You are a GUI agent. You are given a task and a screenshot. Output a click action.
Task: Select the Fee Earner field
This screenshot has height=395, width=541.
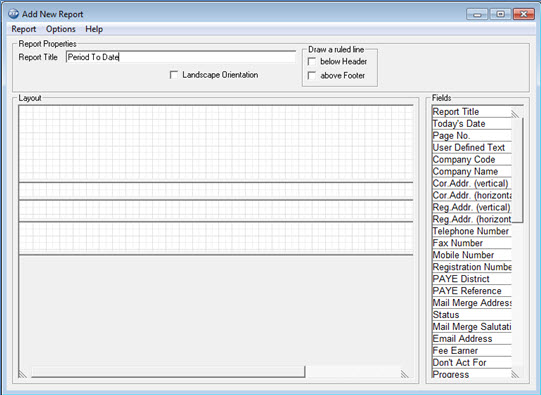(x=472, y=350)
